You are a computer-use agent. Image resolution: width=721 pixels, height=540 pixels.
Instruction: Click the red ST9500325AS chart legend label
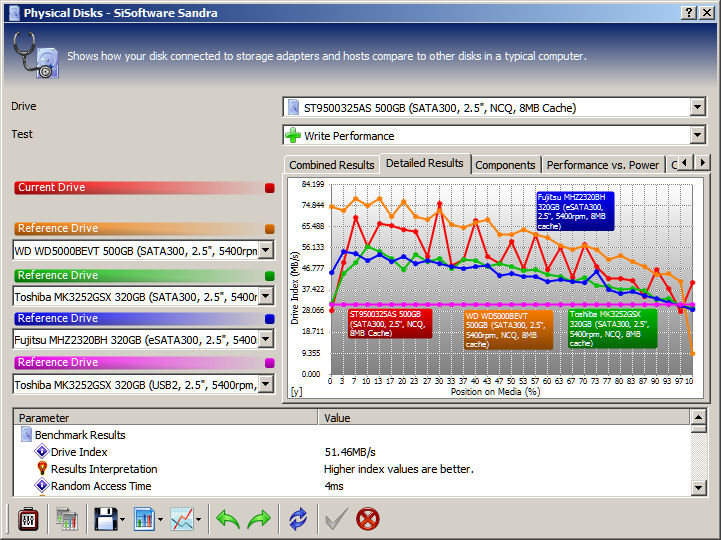point(390,323)
